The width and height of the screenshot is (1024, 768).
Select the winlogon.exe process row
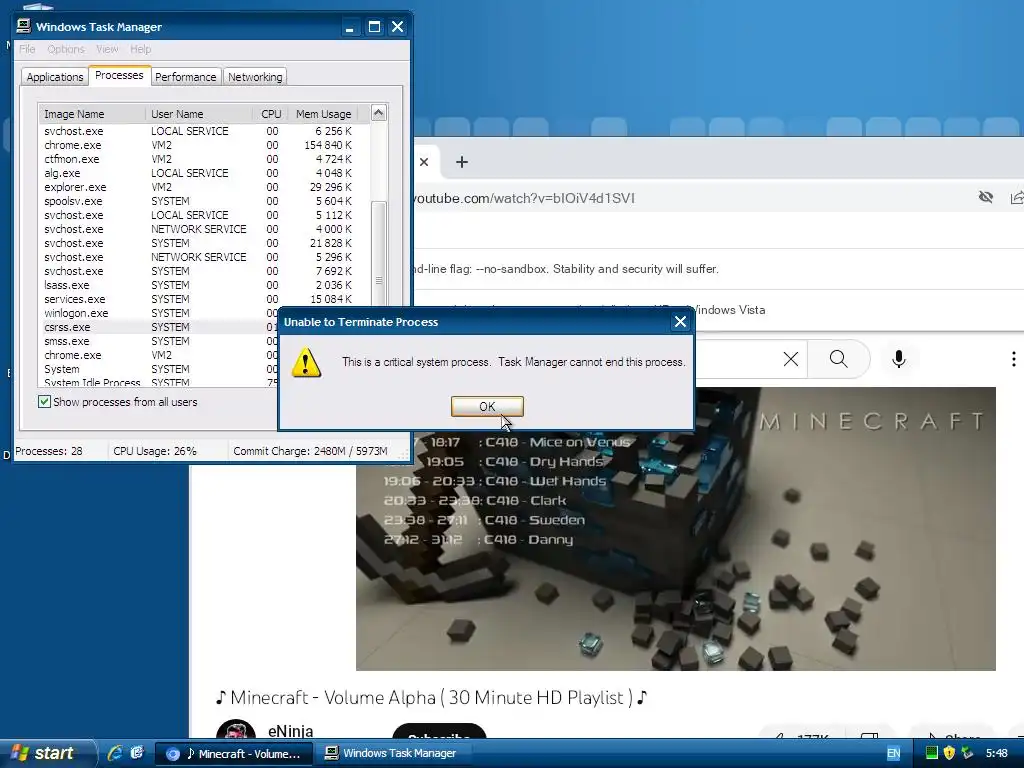(x=159, y=313)
